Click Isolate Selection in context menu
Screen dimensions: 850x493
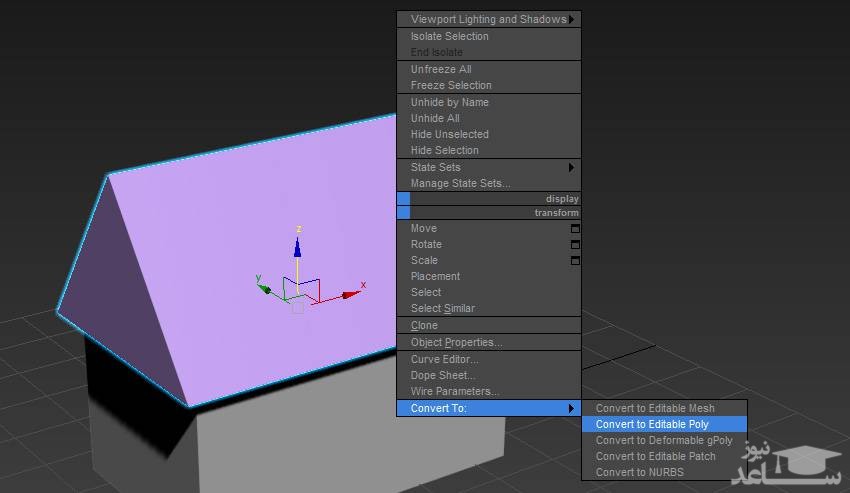(449, 36)
